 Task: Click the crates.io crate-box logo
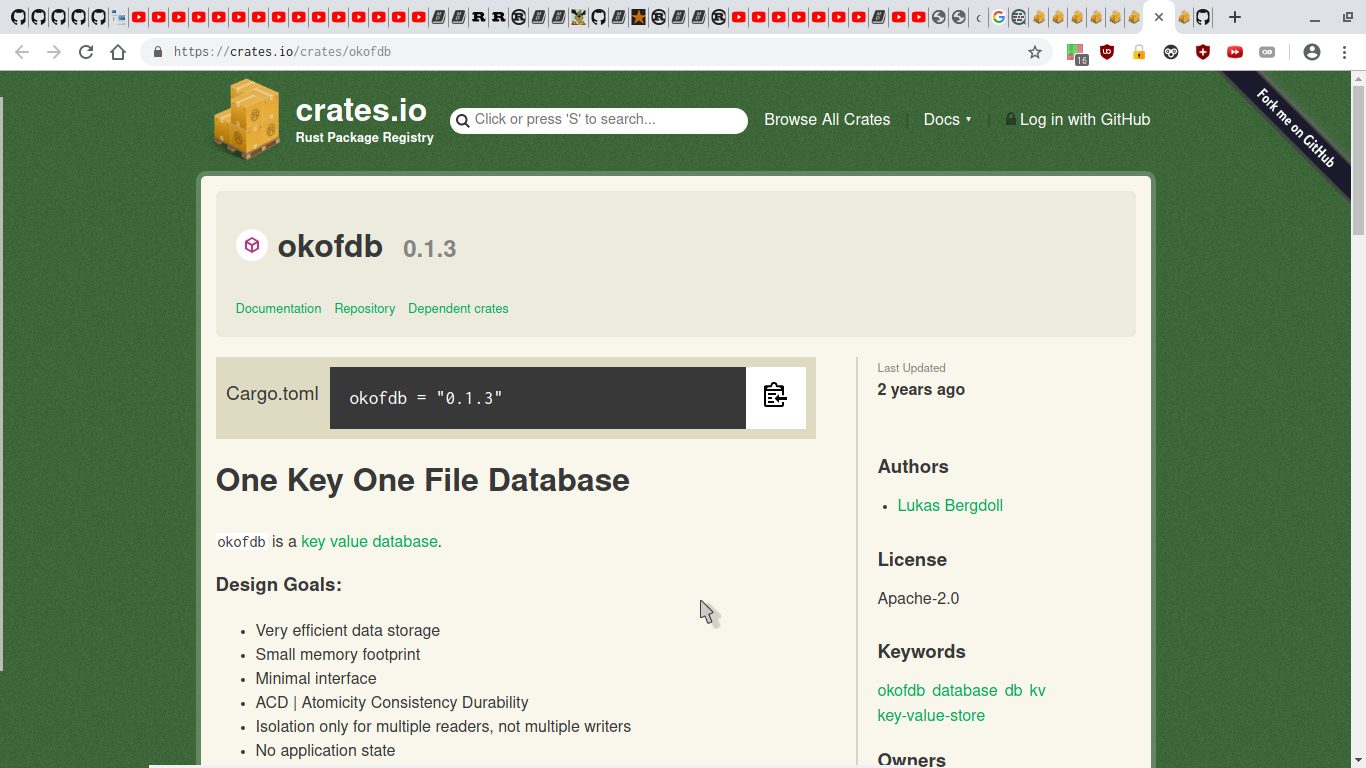coord(247,120)
